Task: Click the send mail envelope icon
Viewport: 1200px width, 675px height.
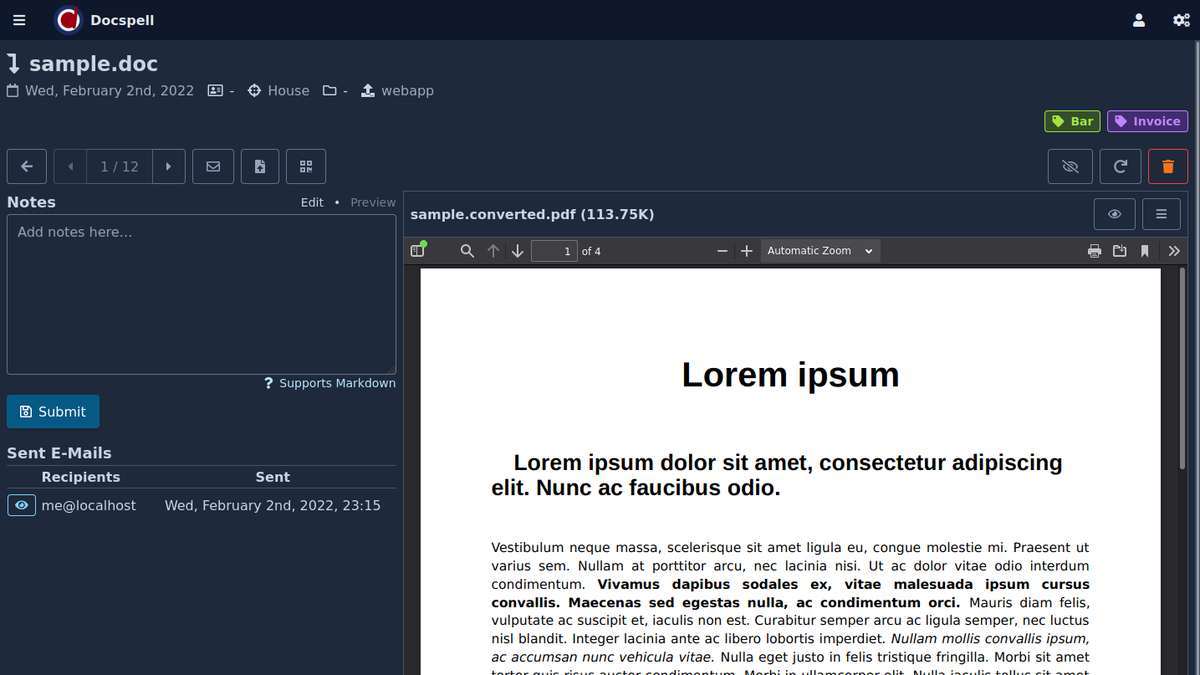Action: coord(213,167)
